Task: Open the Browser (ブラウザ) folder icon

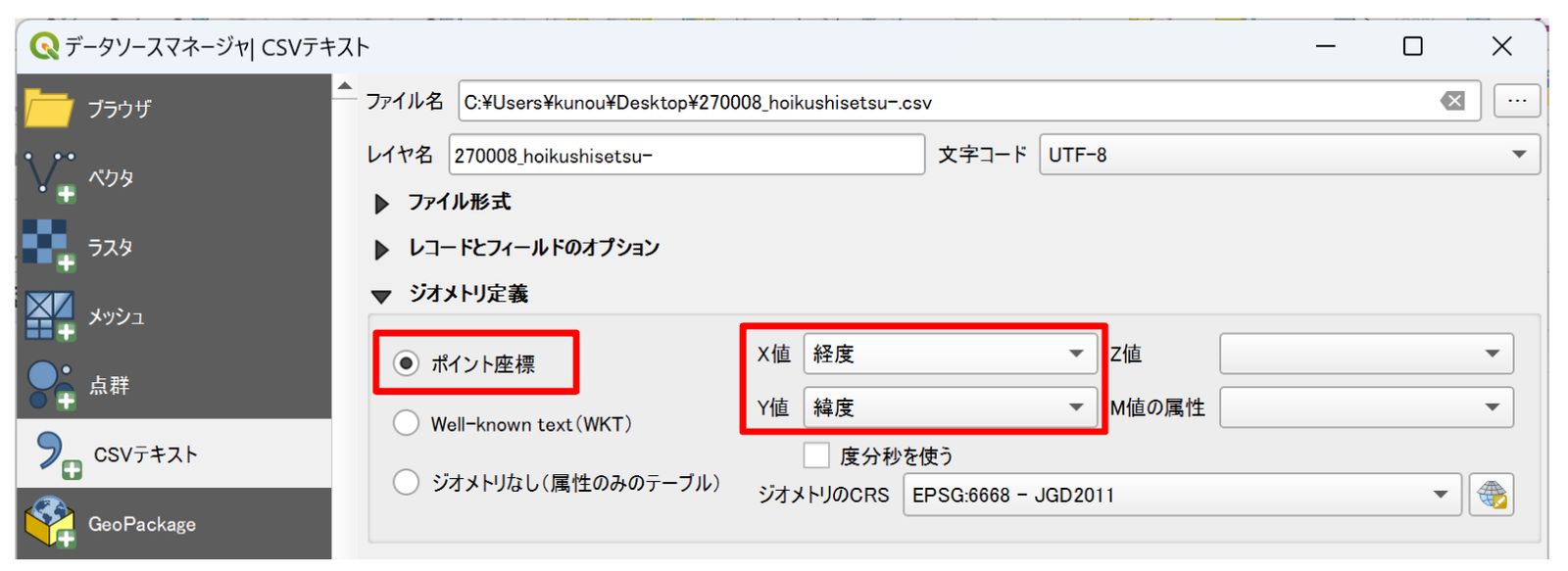Action: coord(48,108)
